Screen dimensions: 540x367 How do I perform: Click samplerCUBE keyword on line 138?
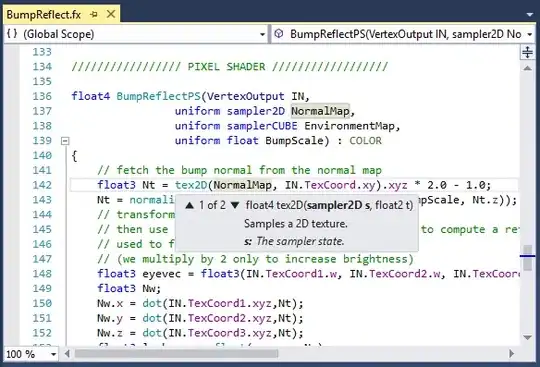point(262,126)
